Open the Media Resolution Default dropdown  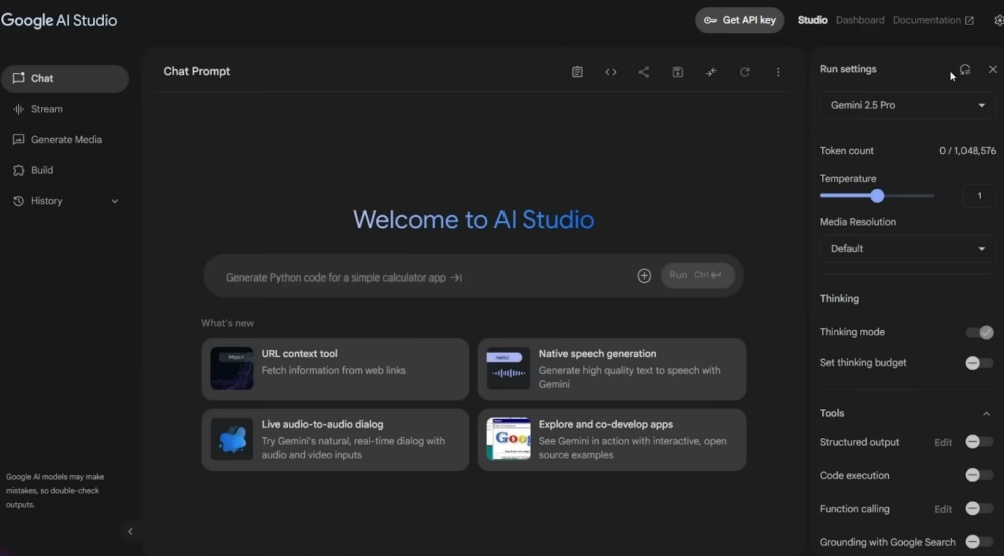point(907,249)
